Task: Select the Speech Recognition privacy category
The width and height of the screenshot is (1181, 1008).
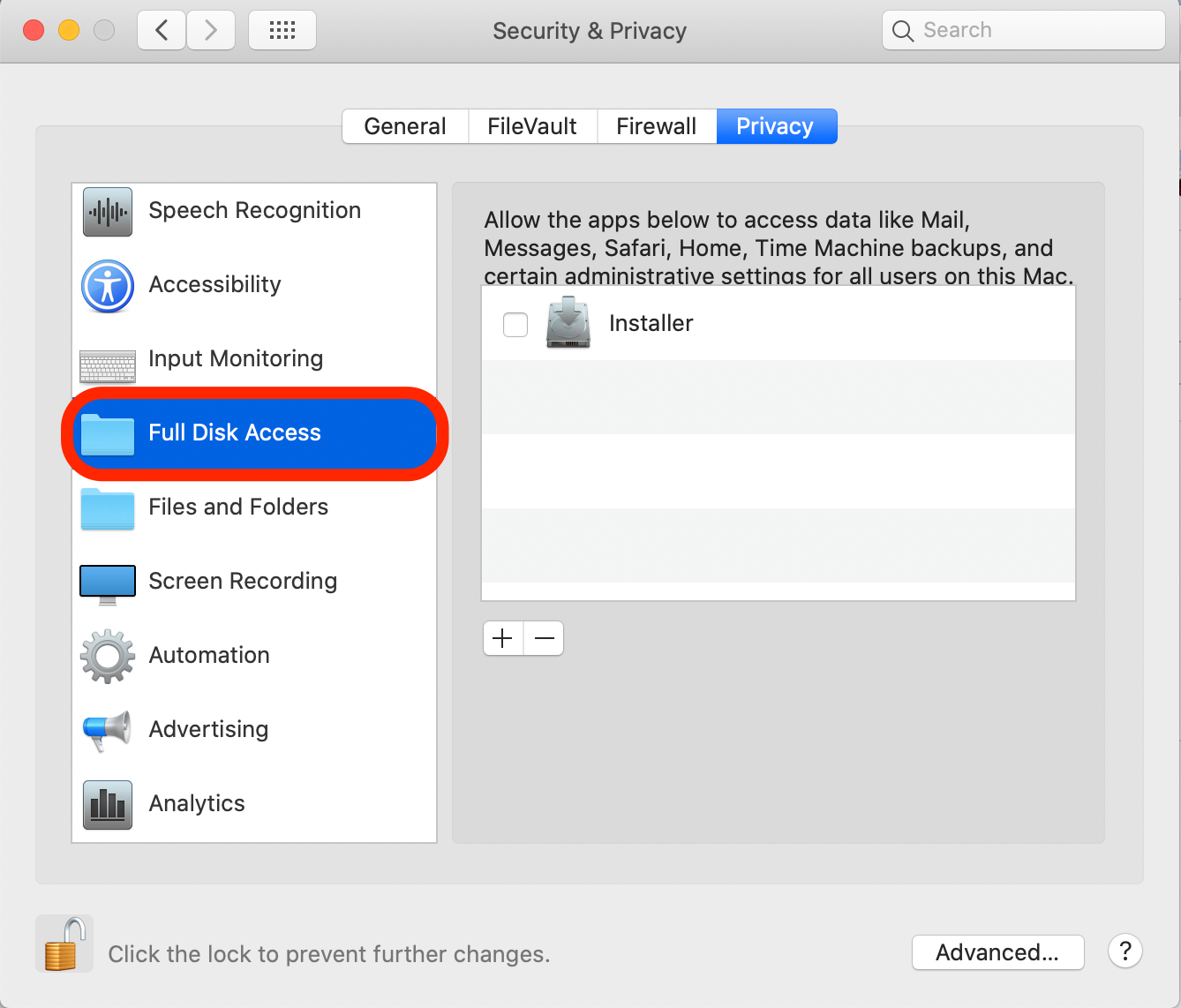Action: (254, 210)
